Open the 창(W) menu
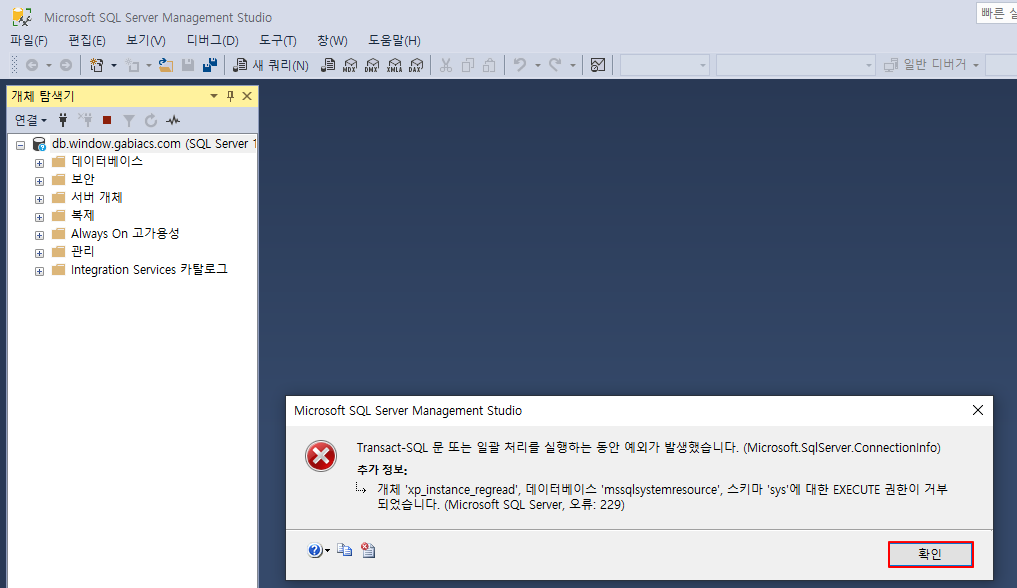This screenshot has width=1017, height=588. pos(332,40)
